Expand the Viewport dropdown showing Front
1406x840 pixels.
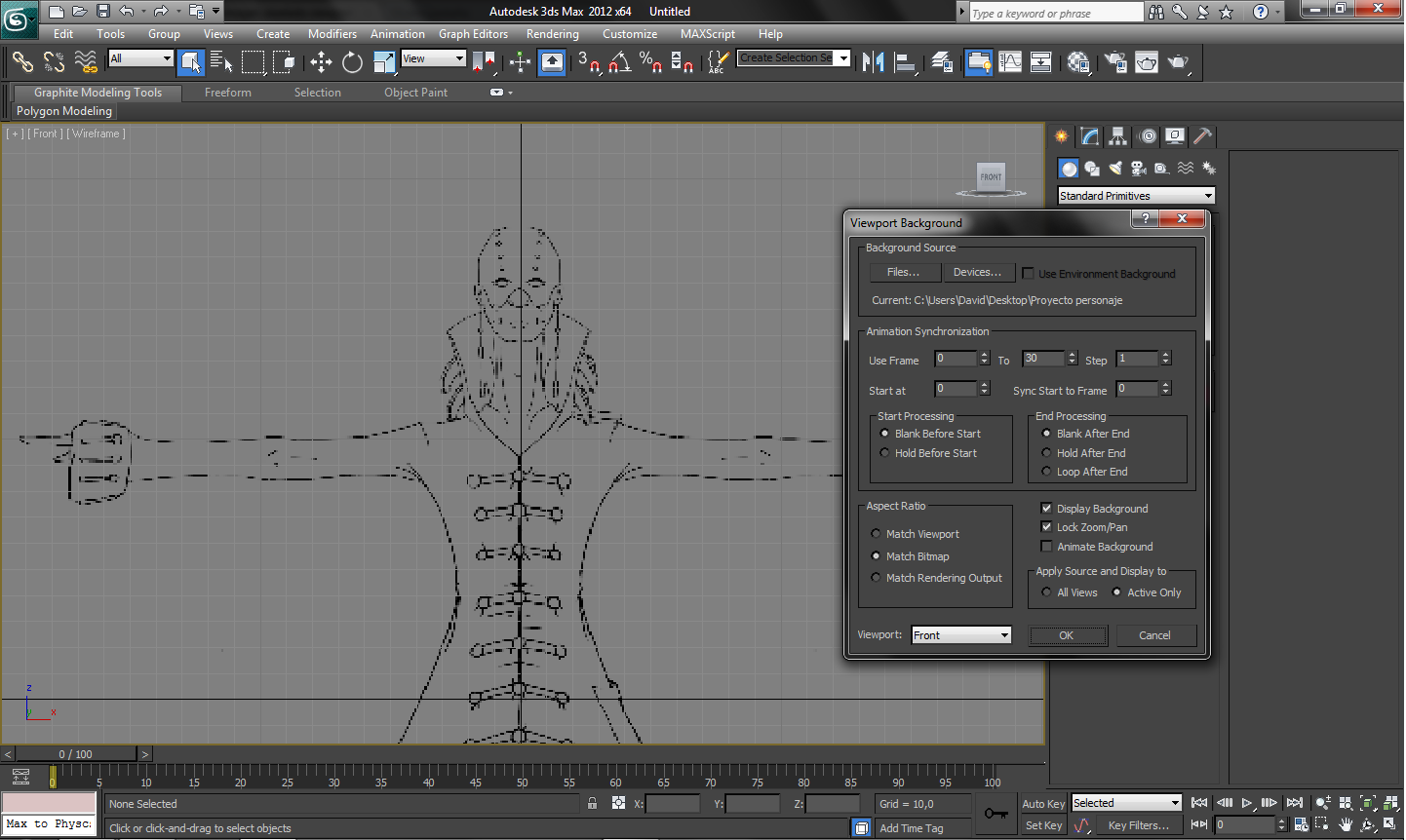point(1003,635)
